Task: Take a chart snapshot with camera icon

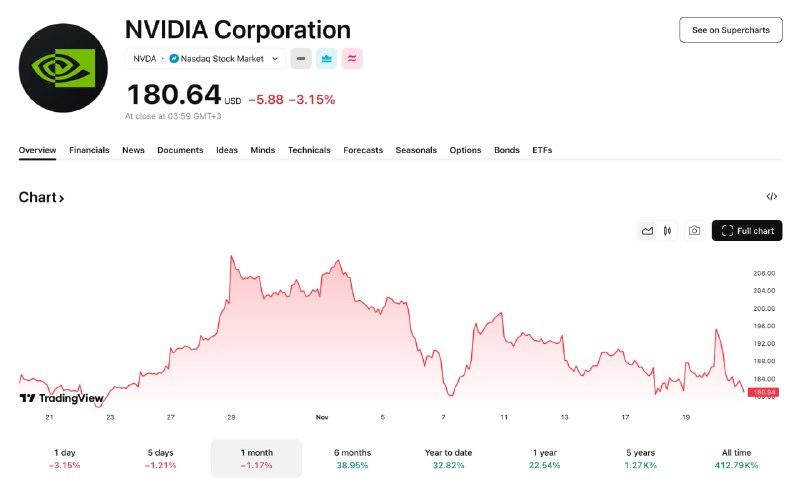Action: 694,231
